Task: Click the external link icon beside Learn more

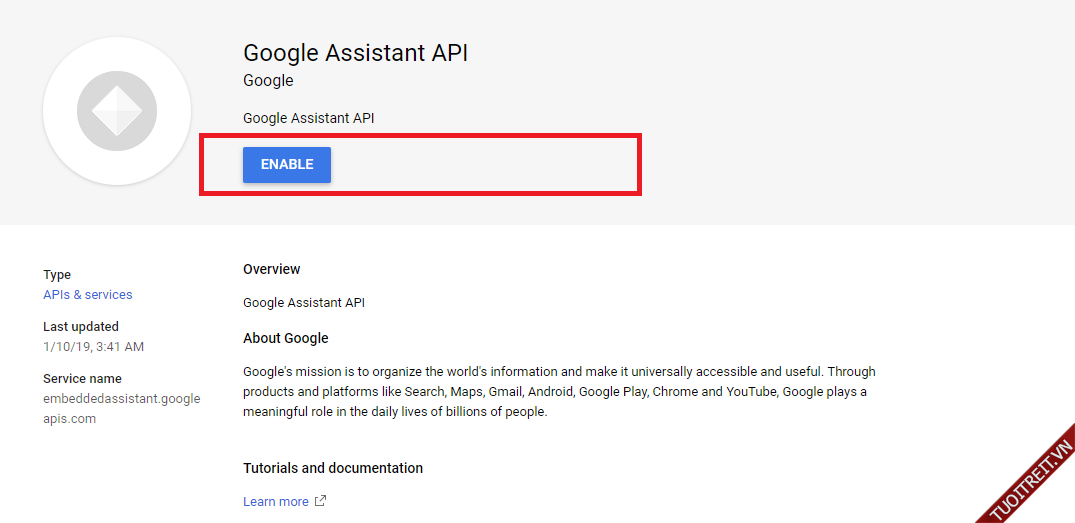Action: pos(320,501)
